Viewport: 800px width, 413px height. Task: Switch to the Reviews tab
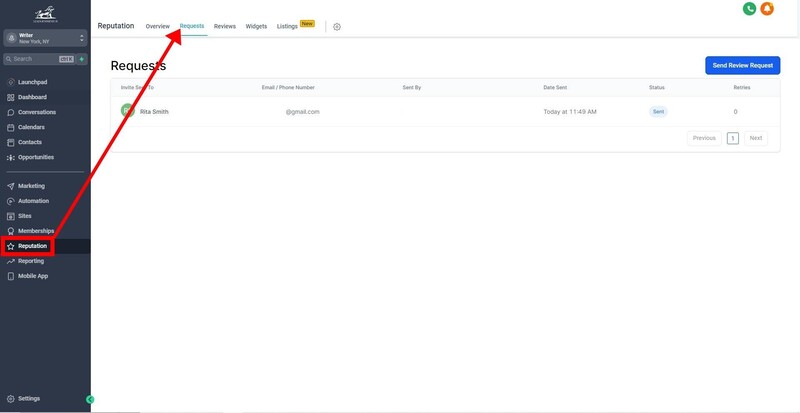224,27
